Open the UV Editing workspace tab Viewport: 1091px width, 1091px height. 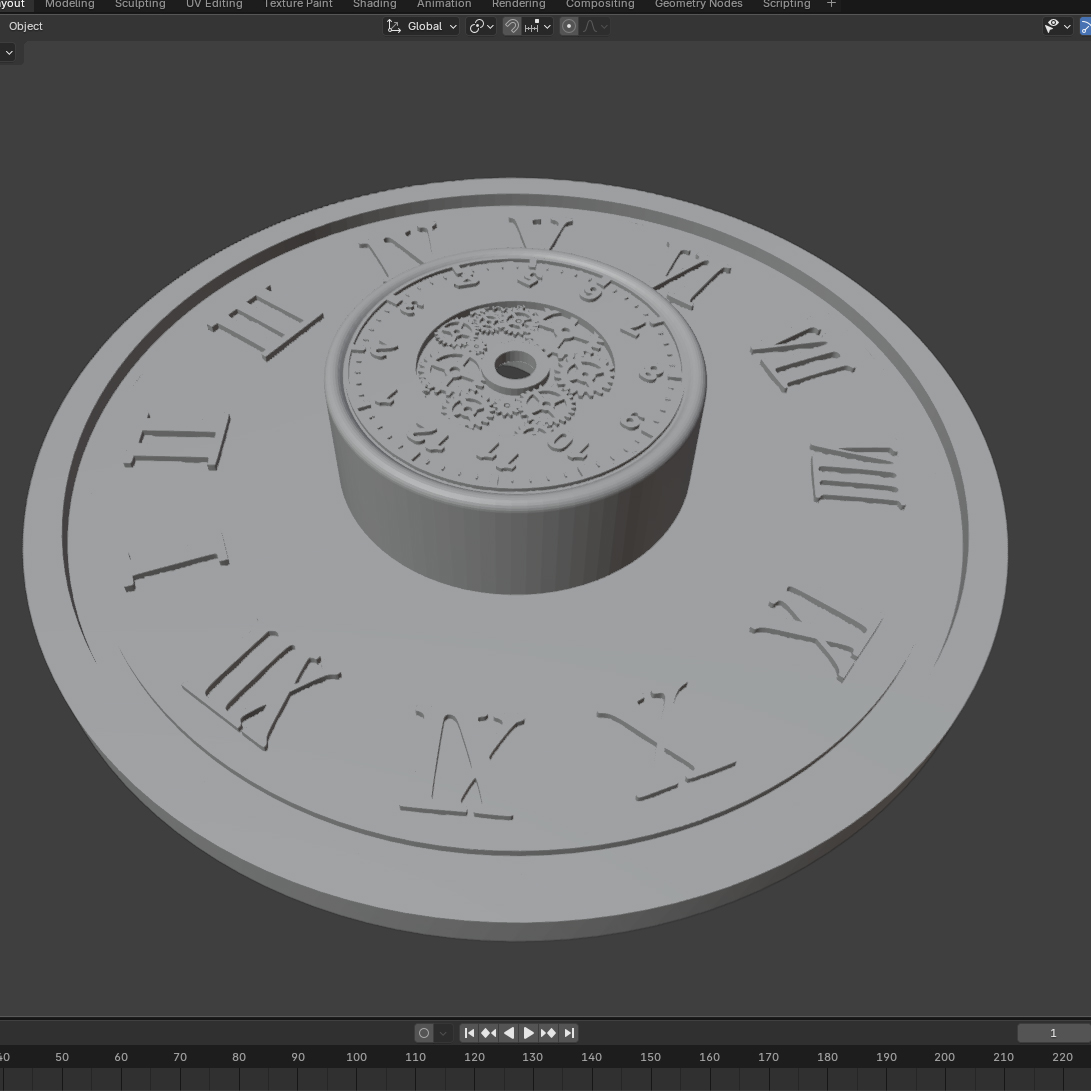[214, 4]
